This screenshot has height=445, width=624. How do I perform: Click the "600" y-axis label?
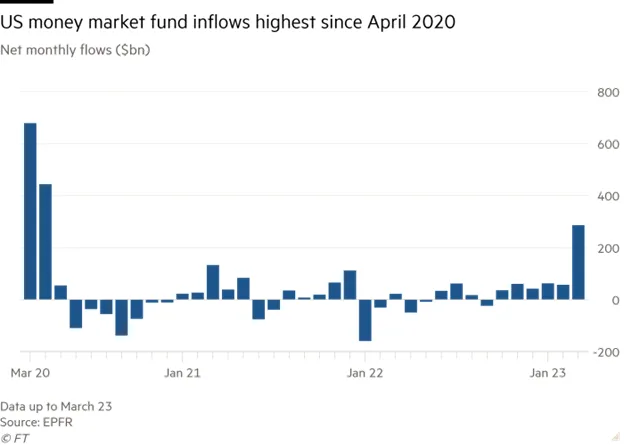609,144
